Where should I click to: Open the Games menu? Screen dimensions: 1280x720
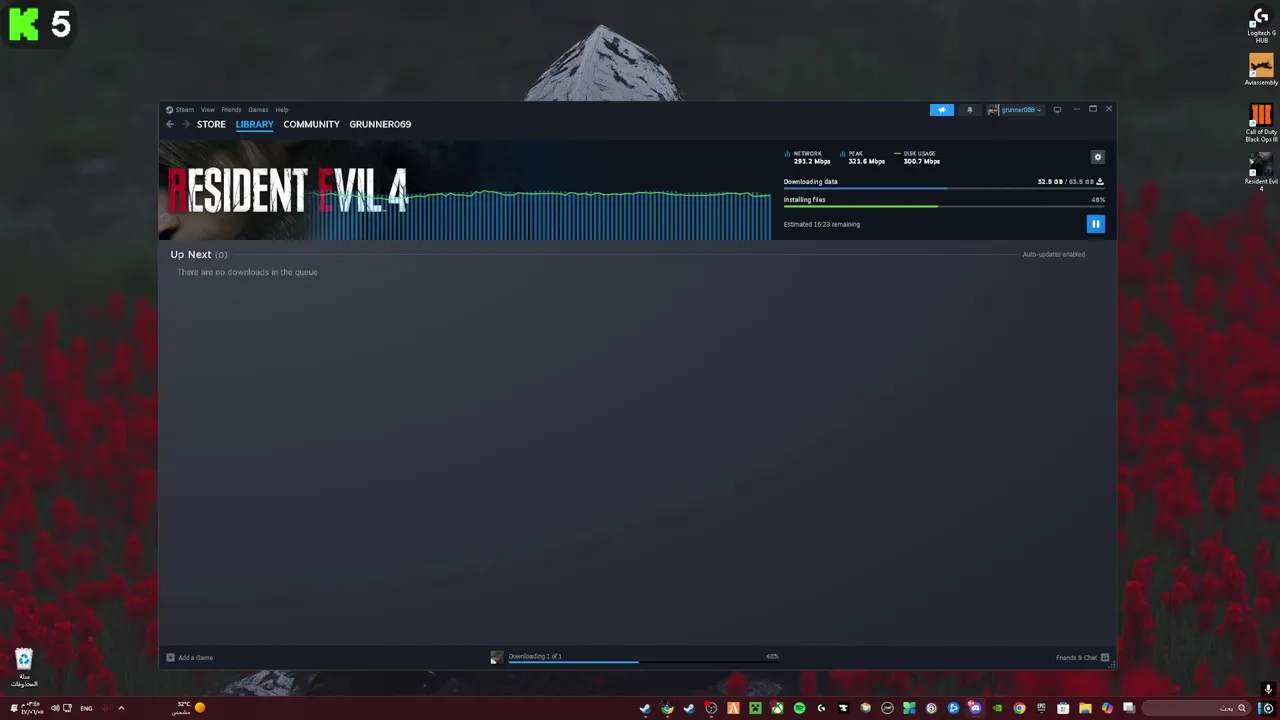coord(258,110)
